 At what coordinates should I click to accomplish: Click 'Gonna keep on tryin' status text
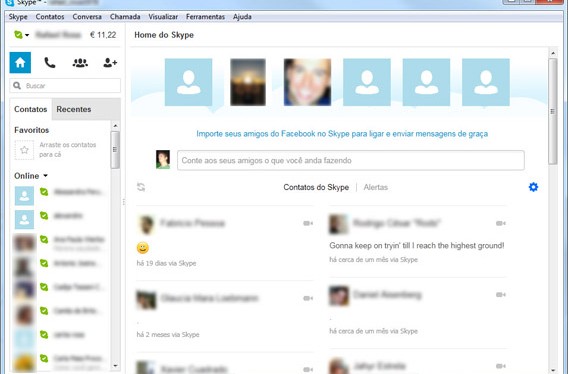[417, 245]
